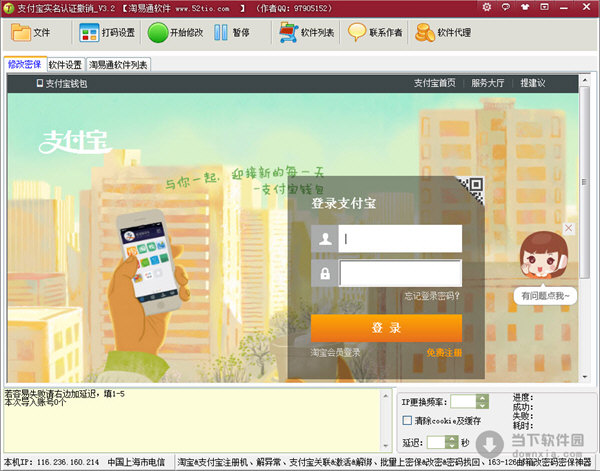
Task: Click 支付宝钱包 link in page header
Action: point(62,83)
